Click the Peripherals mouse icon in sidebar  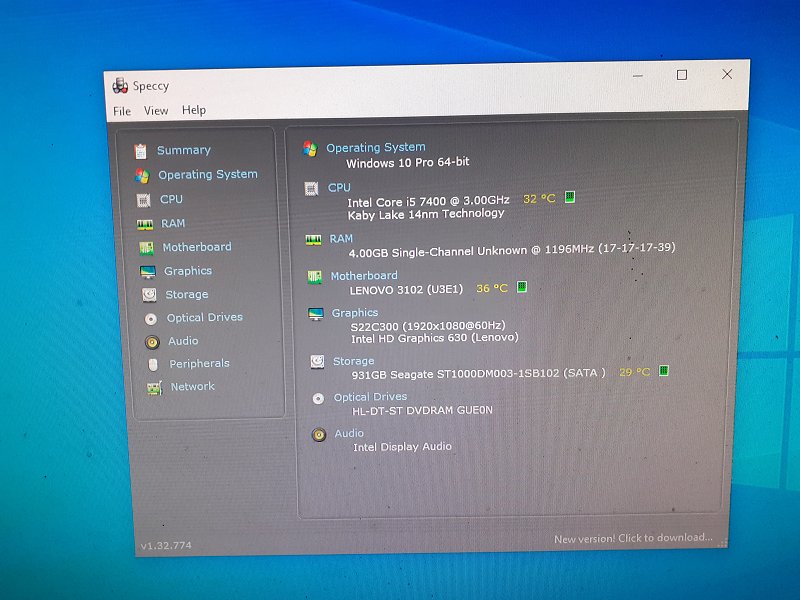(153, 364)
